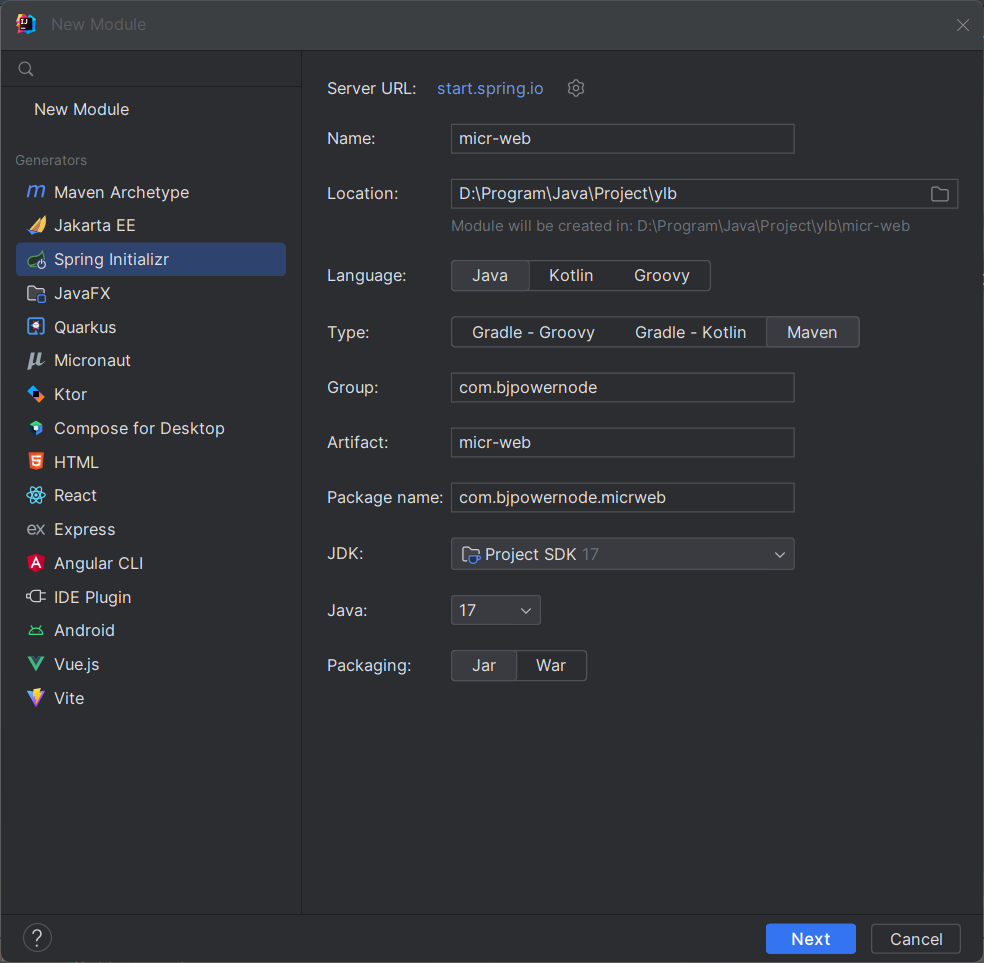
Task: Select HTML generator entry
Action: click(151, 462)
